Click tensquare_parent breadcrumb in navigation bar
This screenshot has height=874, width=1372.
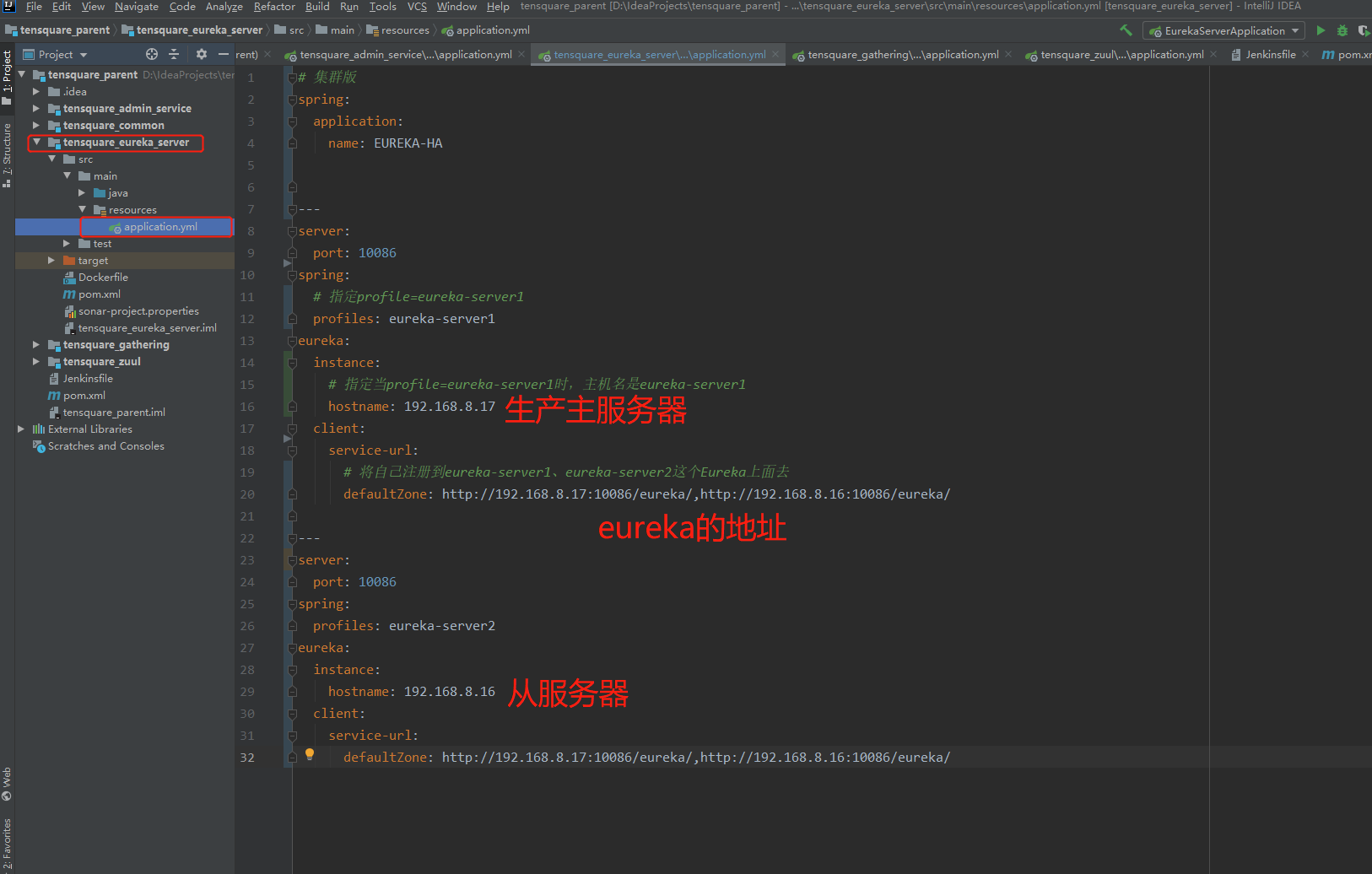pyautogui.click(x=57, y=30)
